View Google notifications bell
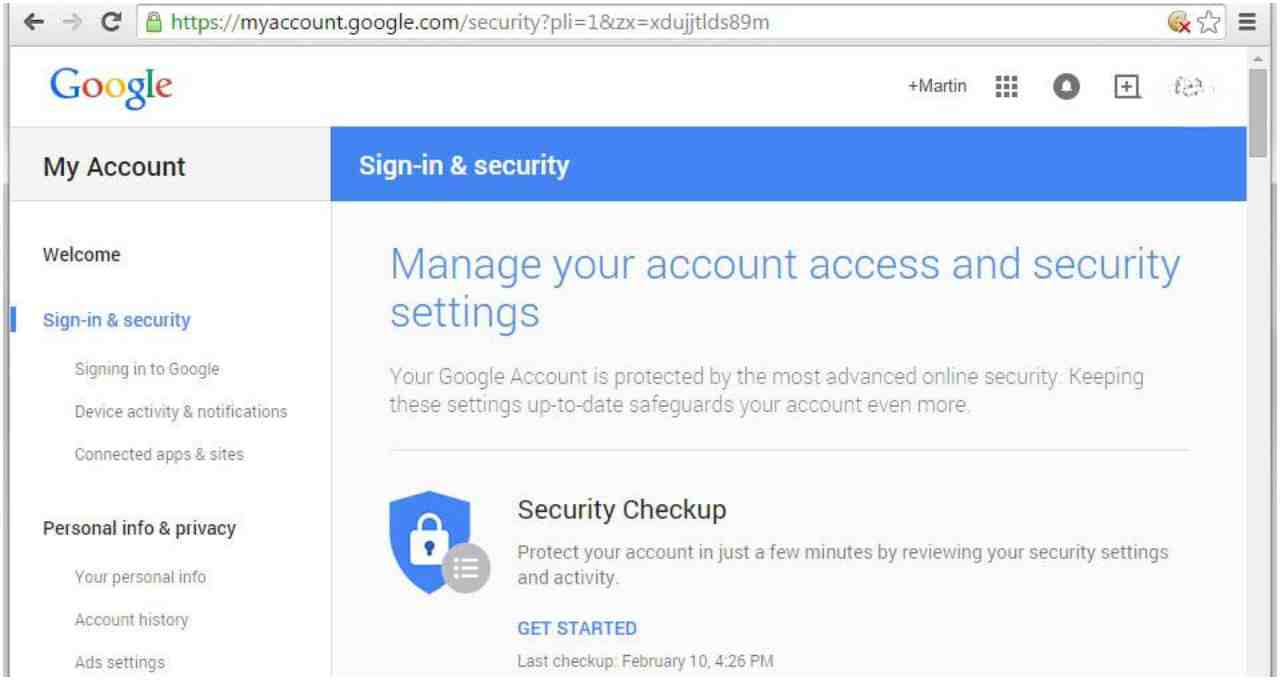Image resolution: width=1280 pixels, height=680 pixels. [1067, 86]
